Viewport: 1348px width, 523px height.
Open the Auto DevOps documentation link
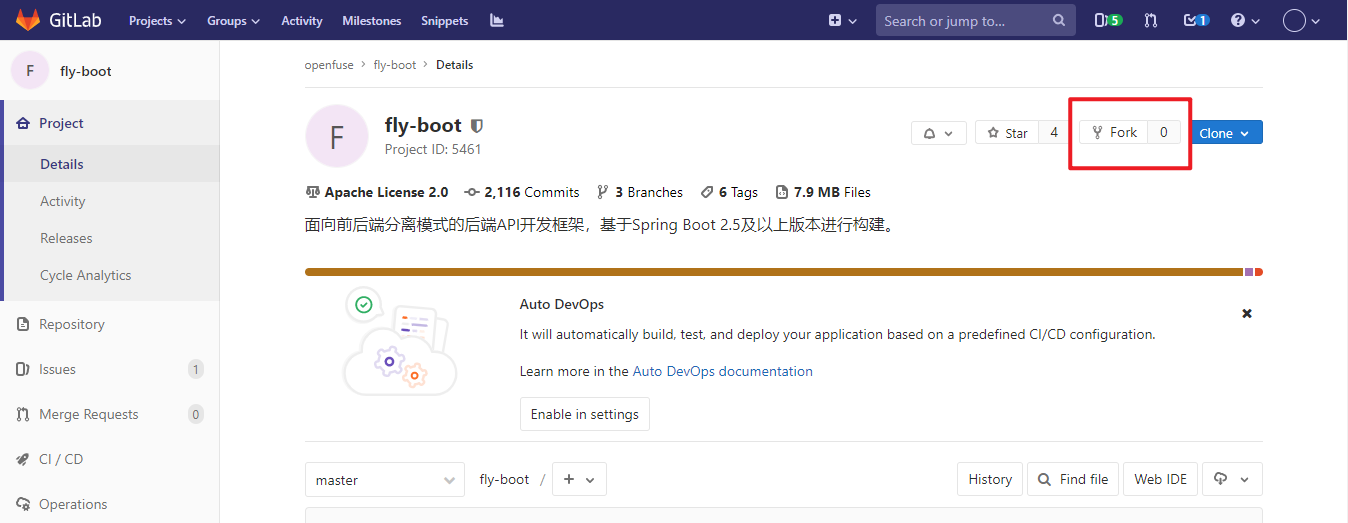(722, 371)
